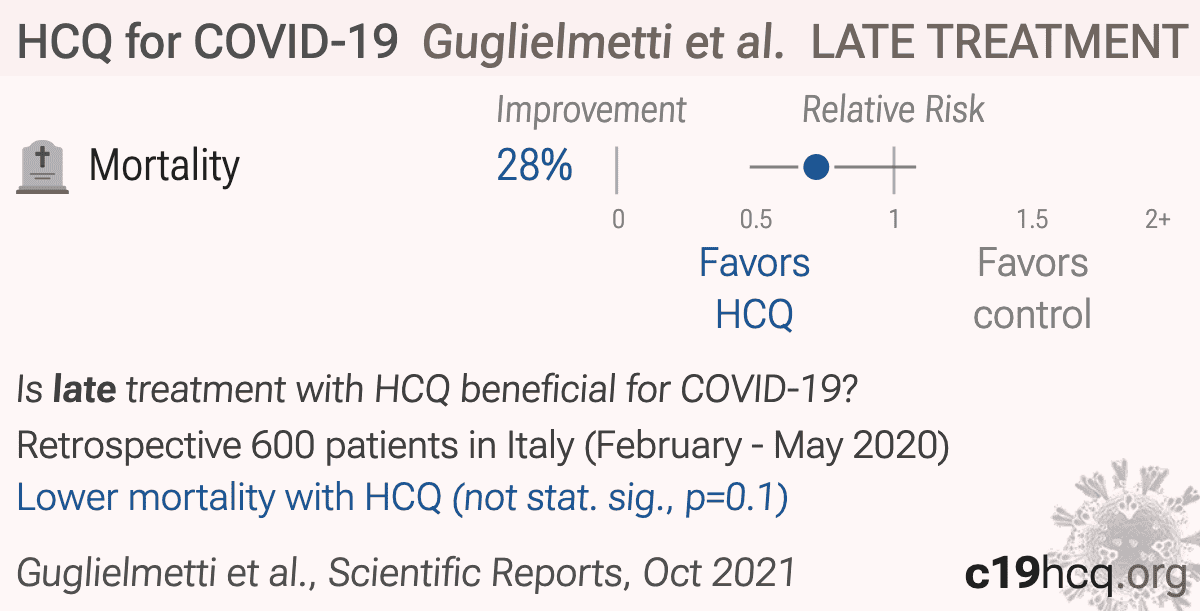This screenshot has height=611, width=1200.
Task: Click the blue relative risk data point
Action: coord(816,167)
